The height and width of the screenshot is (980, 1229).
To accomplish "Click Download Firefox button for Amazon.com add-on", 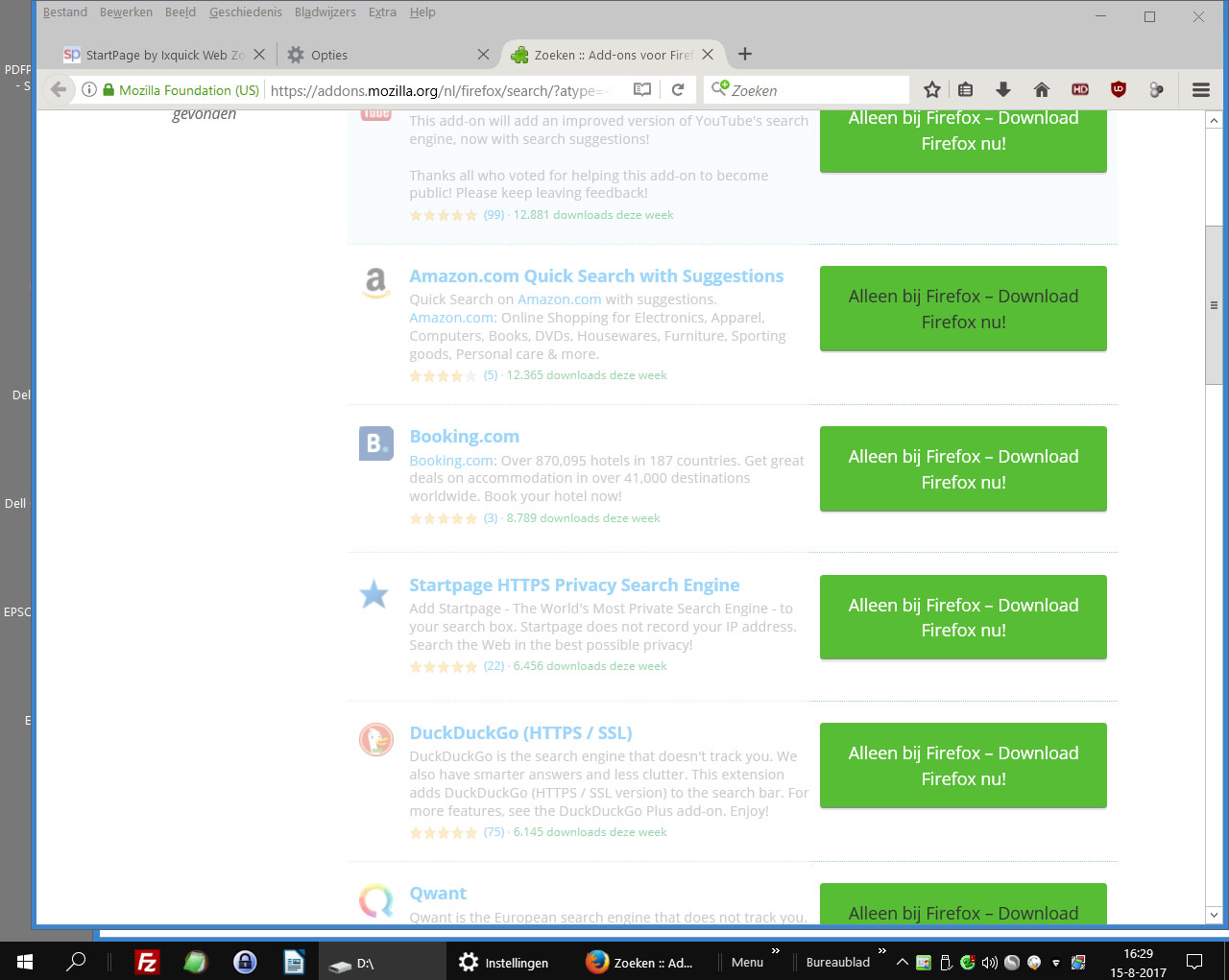I will [x=963, y=308].
